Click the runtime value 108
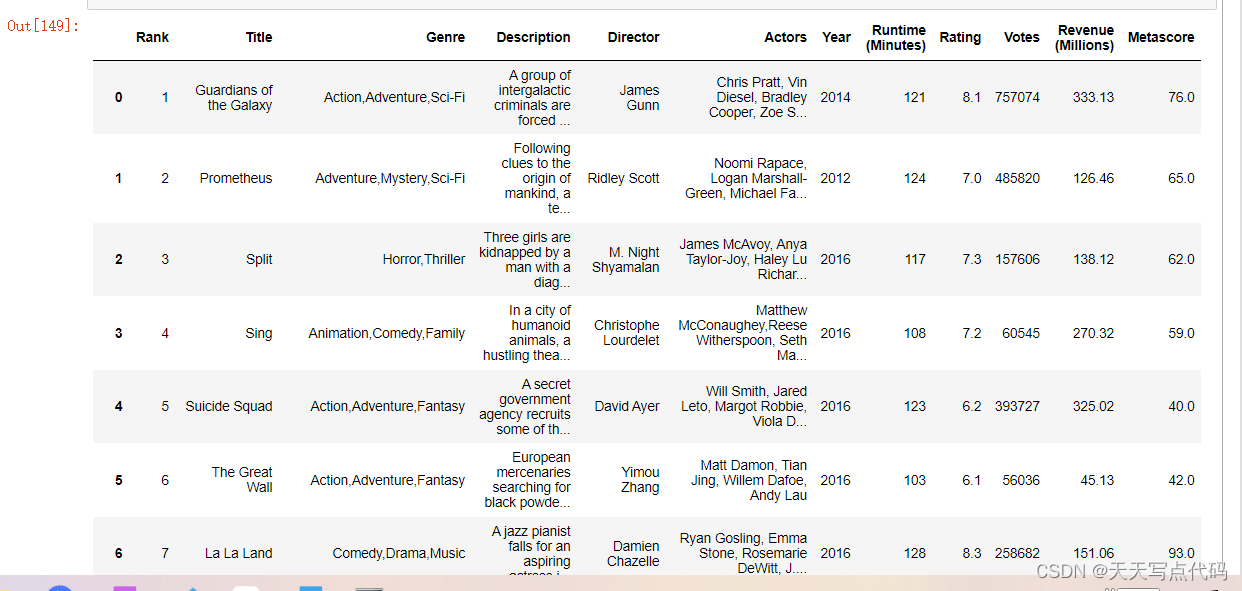This screenshot has width=1242, height=591. [x=914, y=334]
